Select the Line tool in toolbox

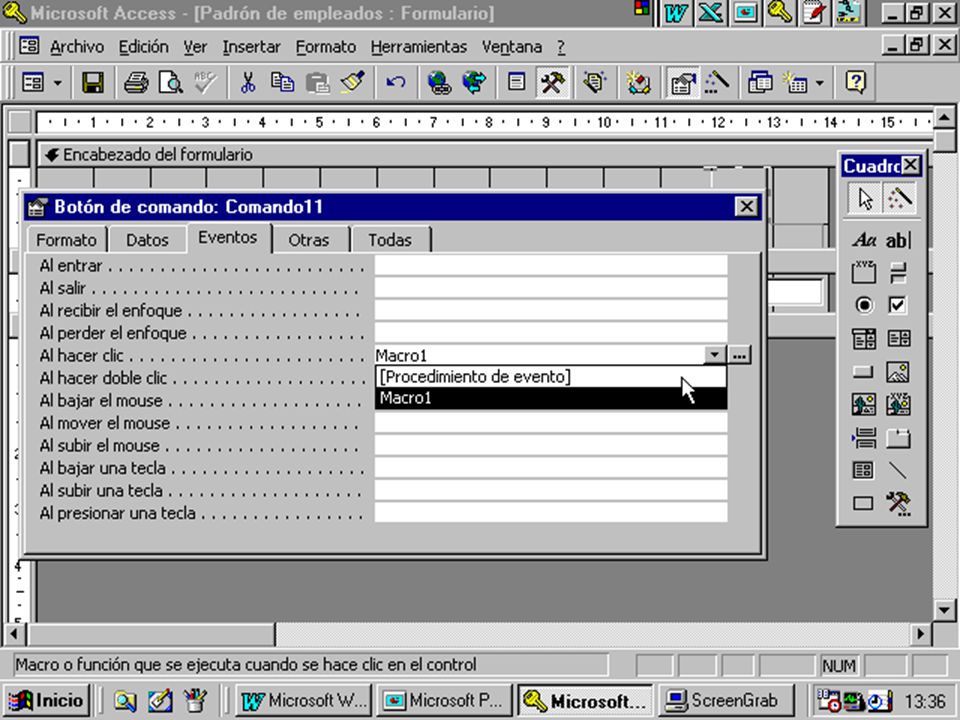pos(898,470)
